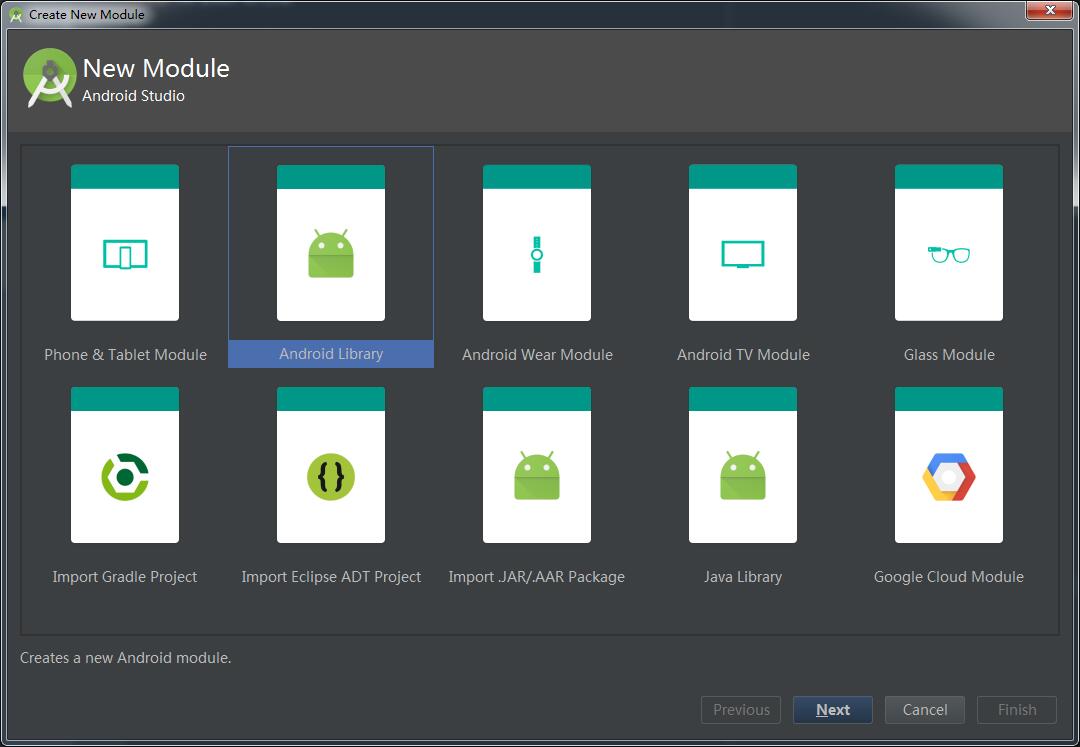1080x747 pixels.
Task: Pick the Glass Module glasses icon
Action: (949, 254)
